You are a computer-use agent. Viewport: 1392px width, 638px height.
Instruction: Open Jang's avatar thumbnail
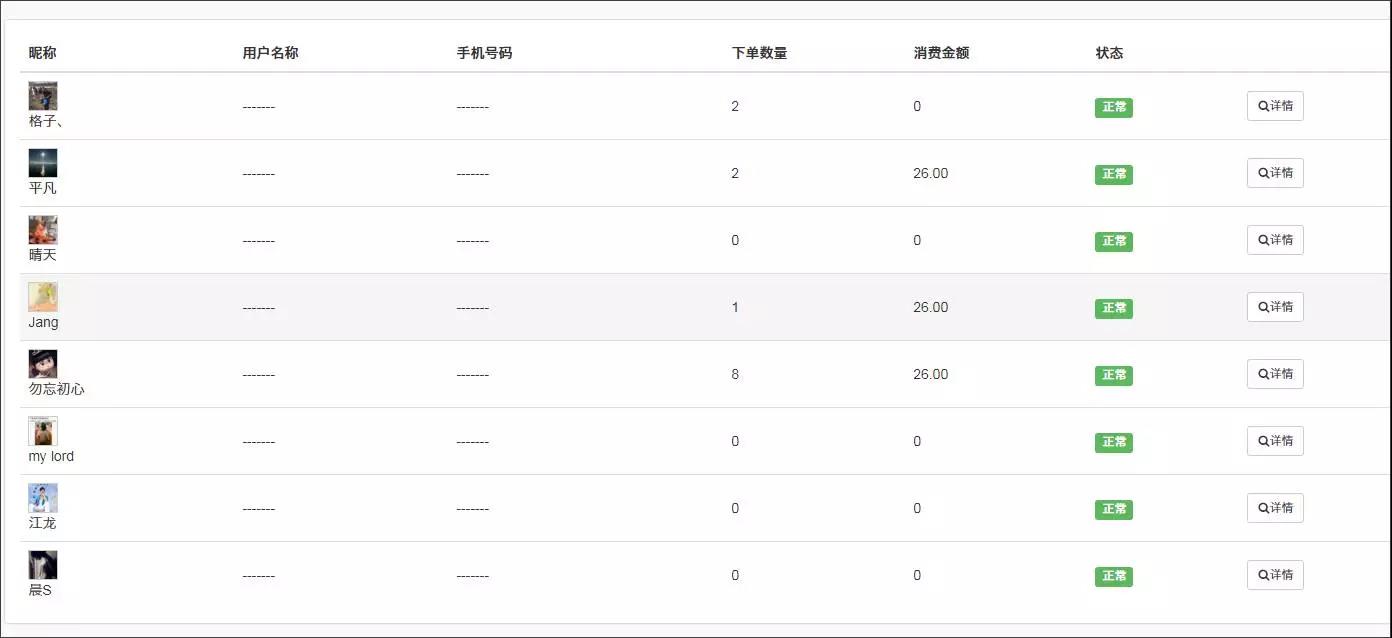(x=43, y=297)
